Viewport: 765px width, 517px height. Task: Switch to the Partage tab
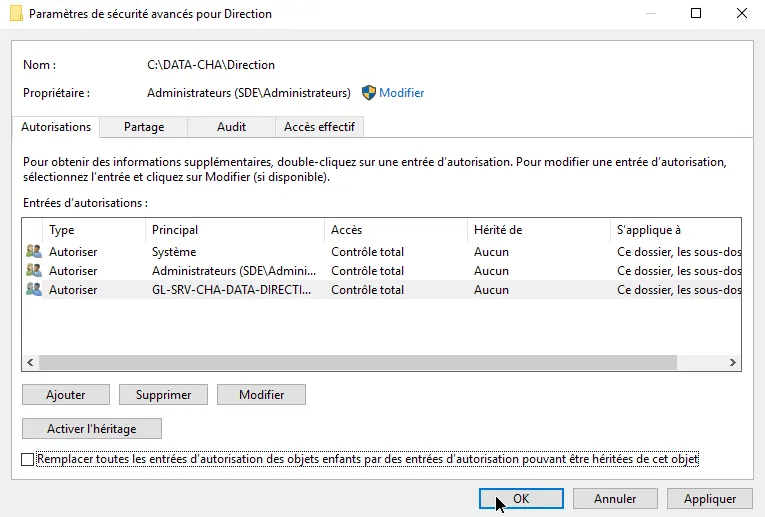[x=144, y=127]
